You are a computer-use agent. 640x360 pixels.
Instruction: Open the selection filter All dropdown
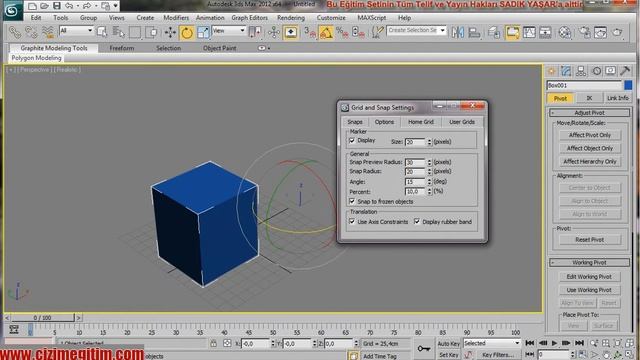point(76,31)
